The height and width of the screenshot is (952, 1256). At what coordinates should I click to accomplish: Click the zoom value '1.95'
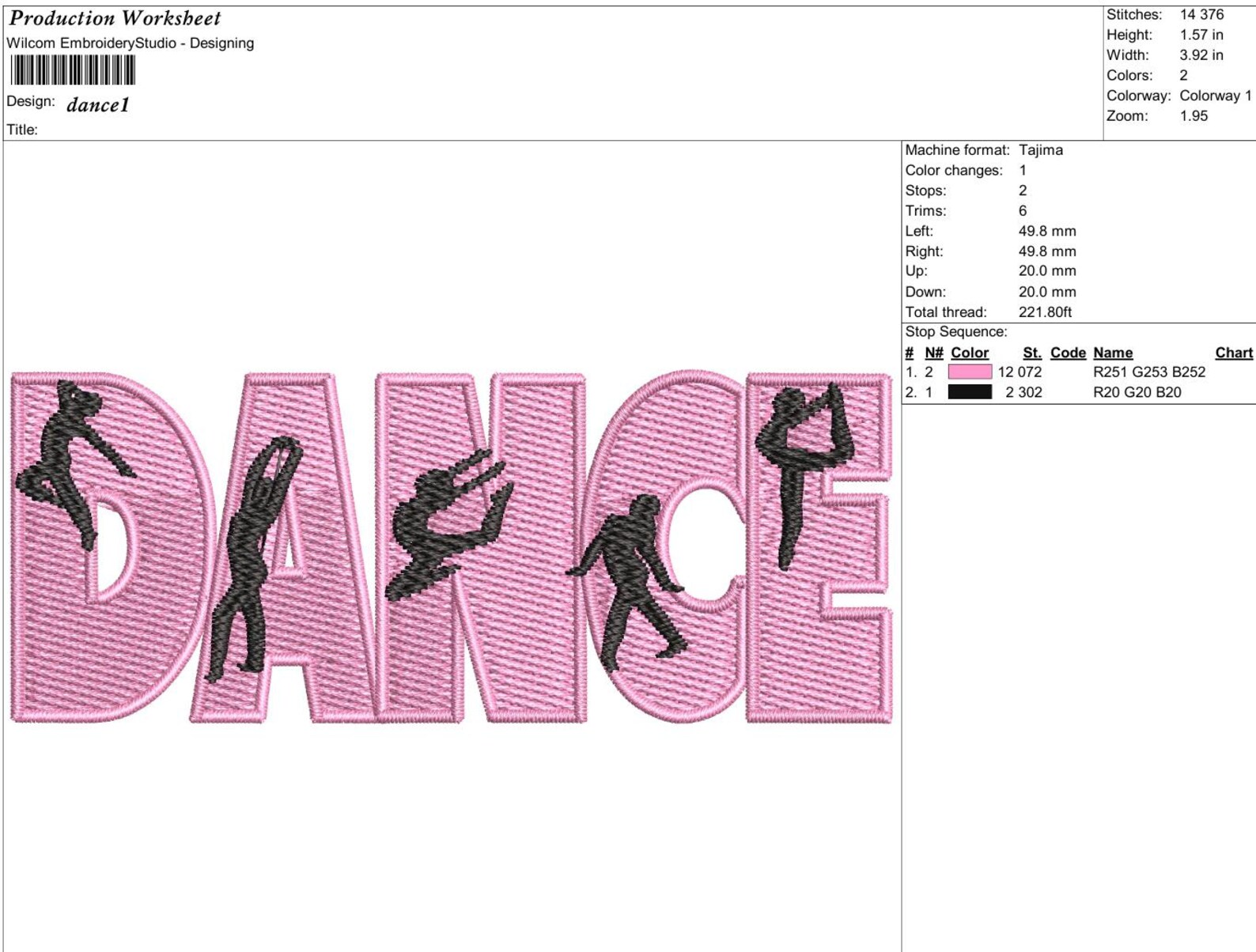pyautogui.click(x=1194, y=116)
